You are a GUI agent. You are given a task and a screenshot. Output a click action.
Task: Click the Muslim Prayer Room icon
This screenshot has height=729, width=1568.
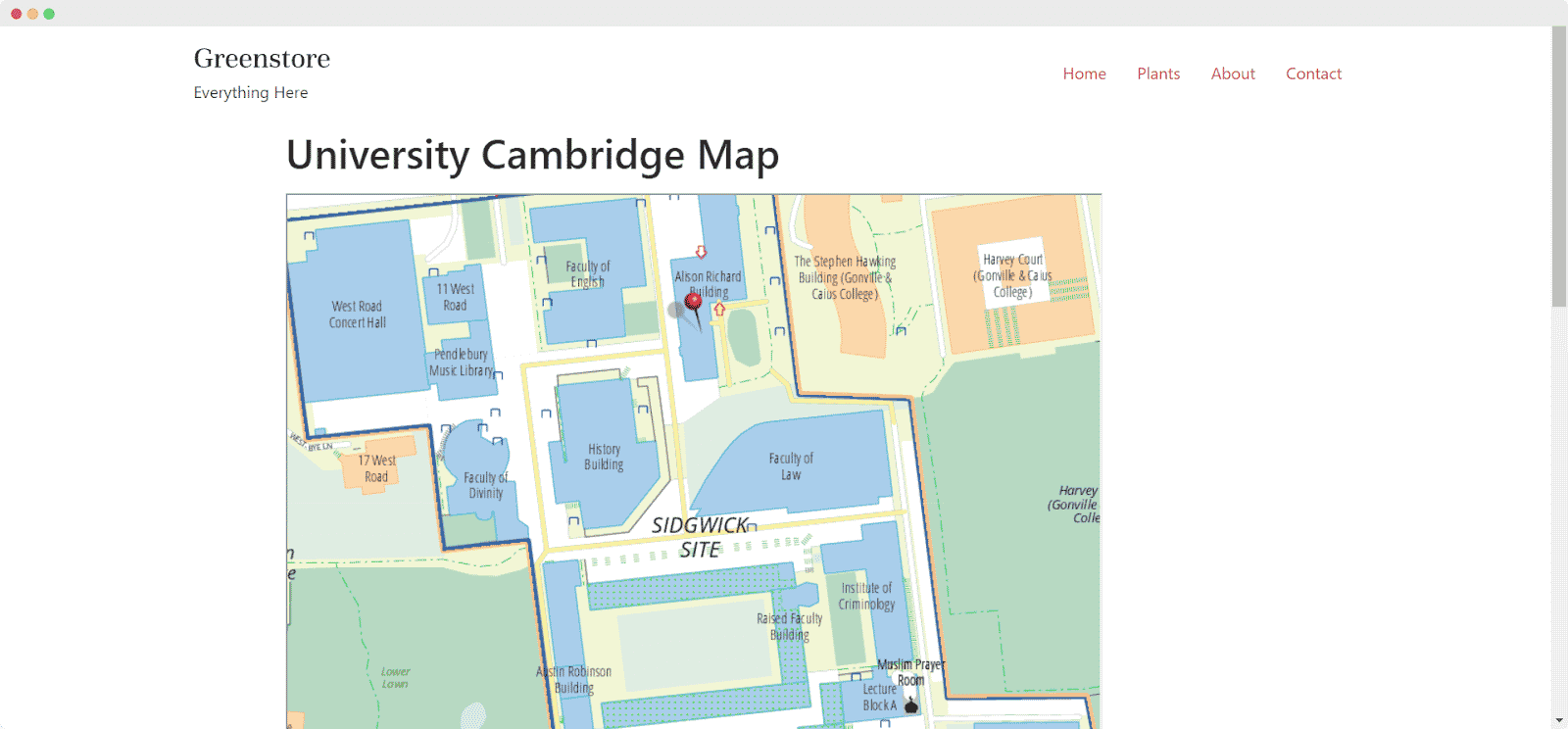coord(911,704)
